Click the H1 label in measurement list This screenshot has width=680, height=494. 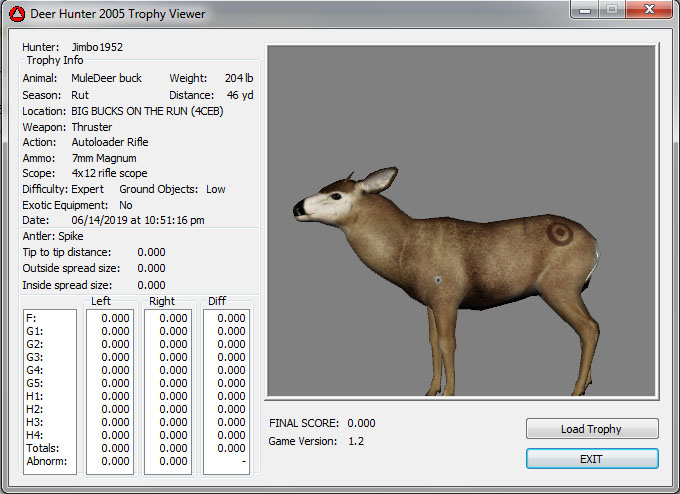(x=33, y=396)
